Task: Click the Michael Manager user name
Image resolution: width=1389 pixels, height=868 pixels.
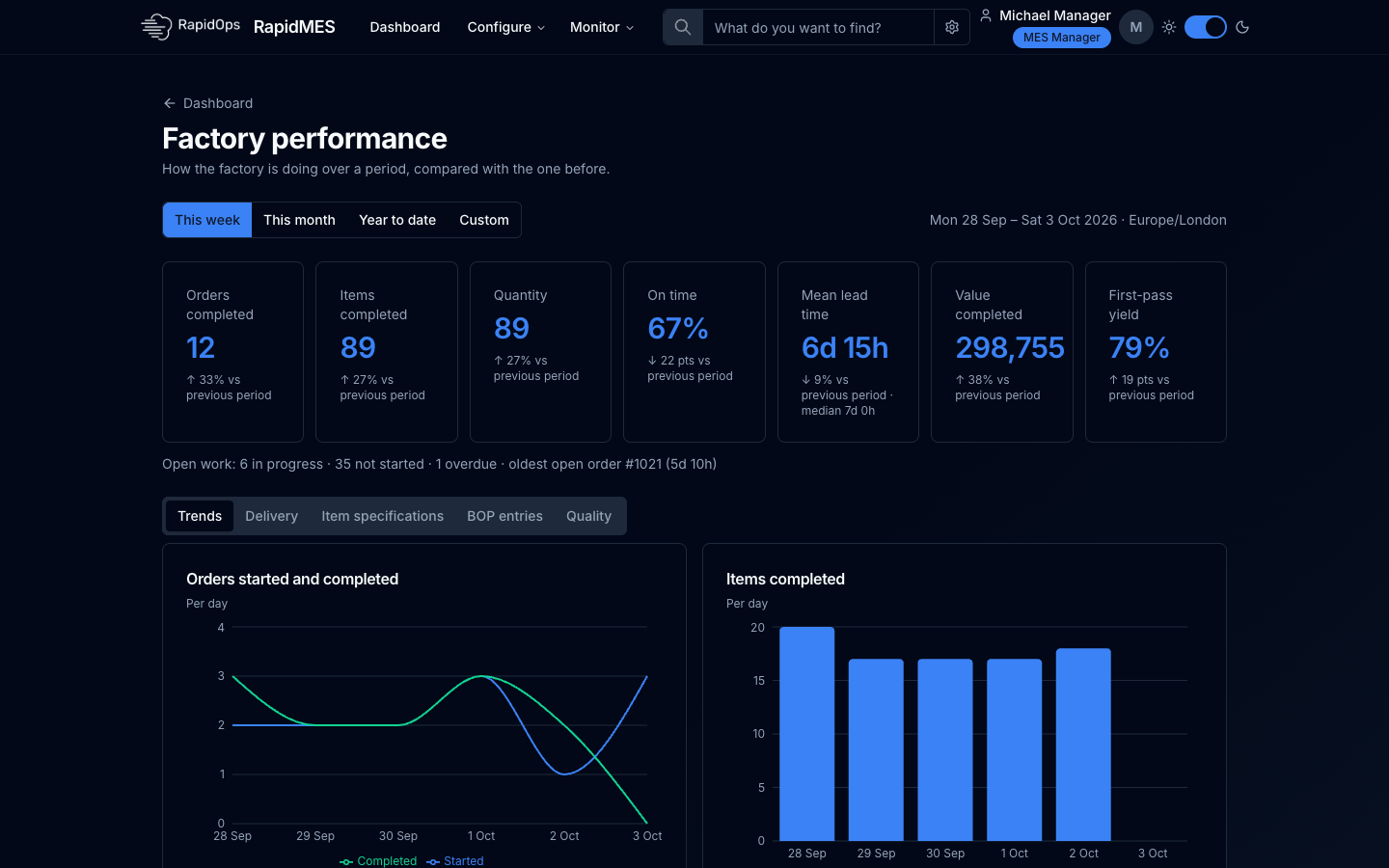Action: pyautogui.click(x=1055, y=15)
